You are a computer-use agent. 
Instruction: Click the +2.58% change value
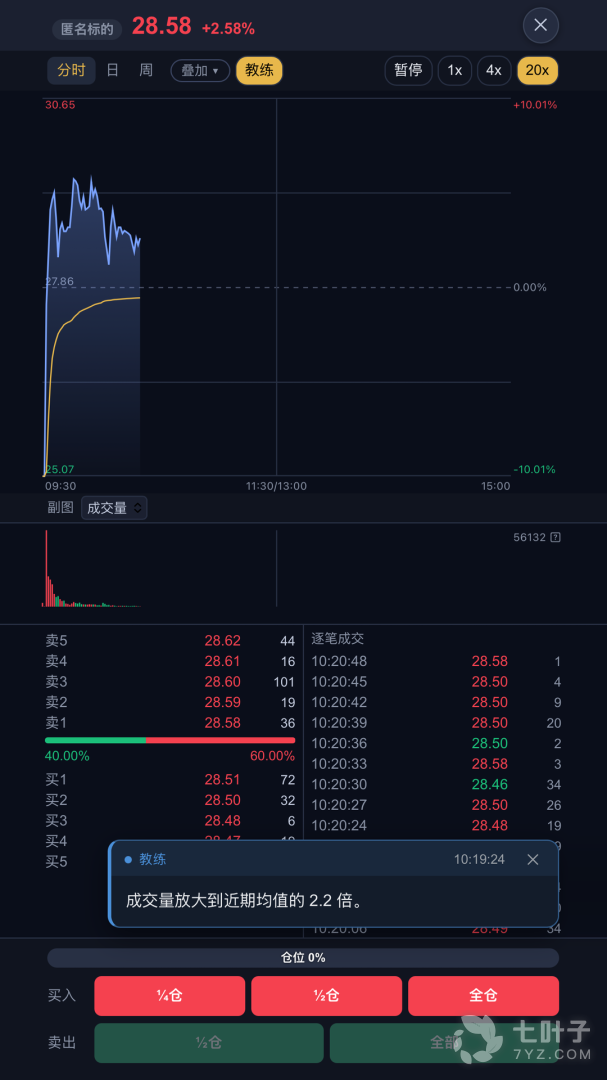tap(228, 29)
